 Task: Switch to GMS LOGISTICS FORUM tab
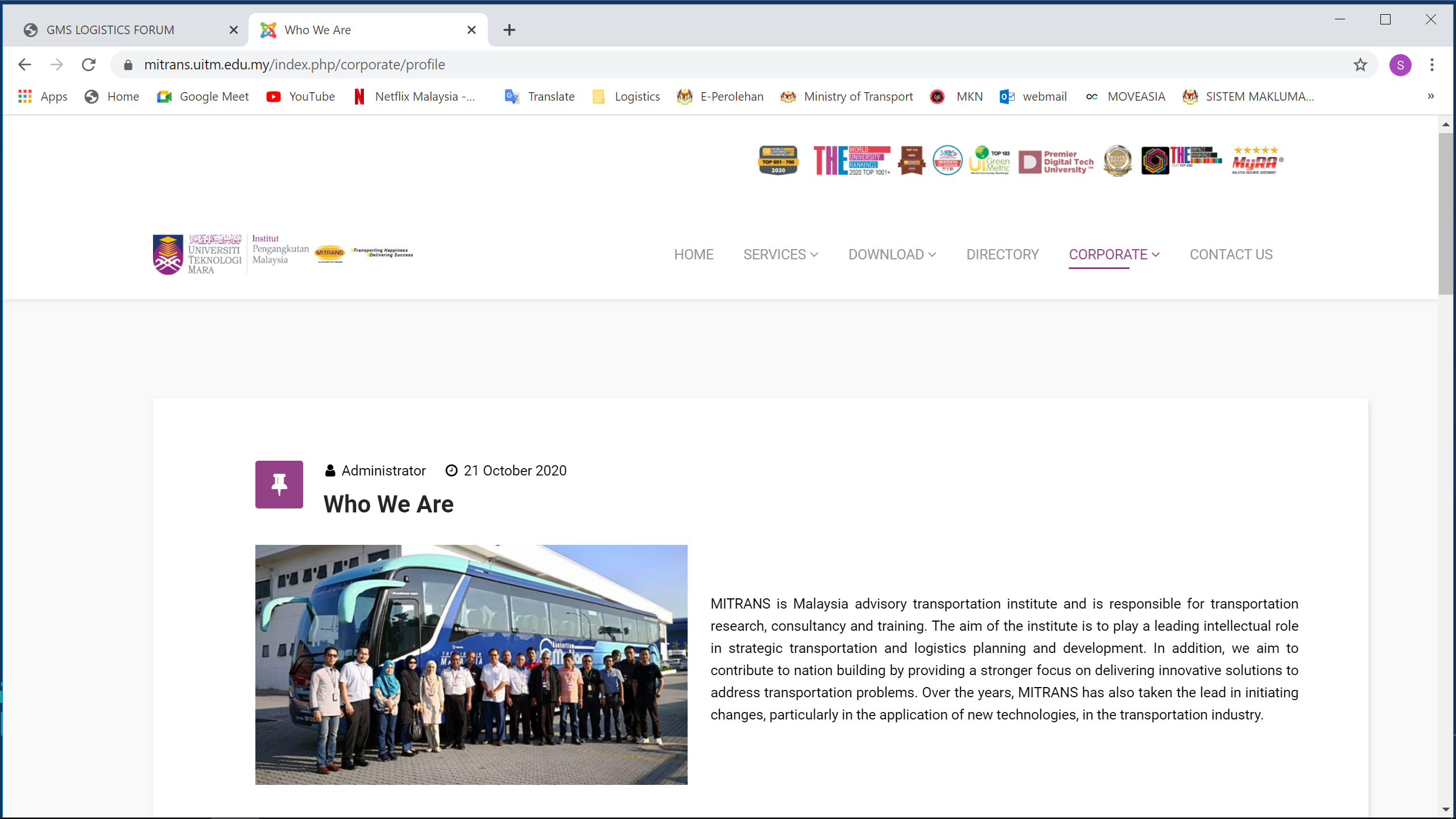tap(125, 30)
